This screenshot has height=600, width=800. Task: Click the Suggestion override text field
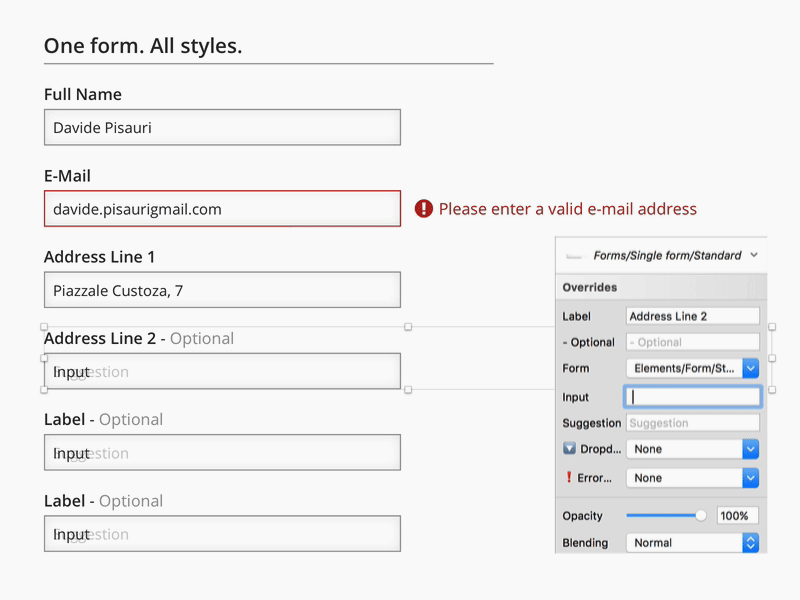(x=692, y=423)
